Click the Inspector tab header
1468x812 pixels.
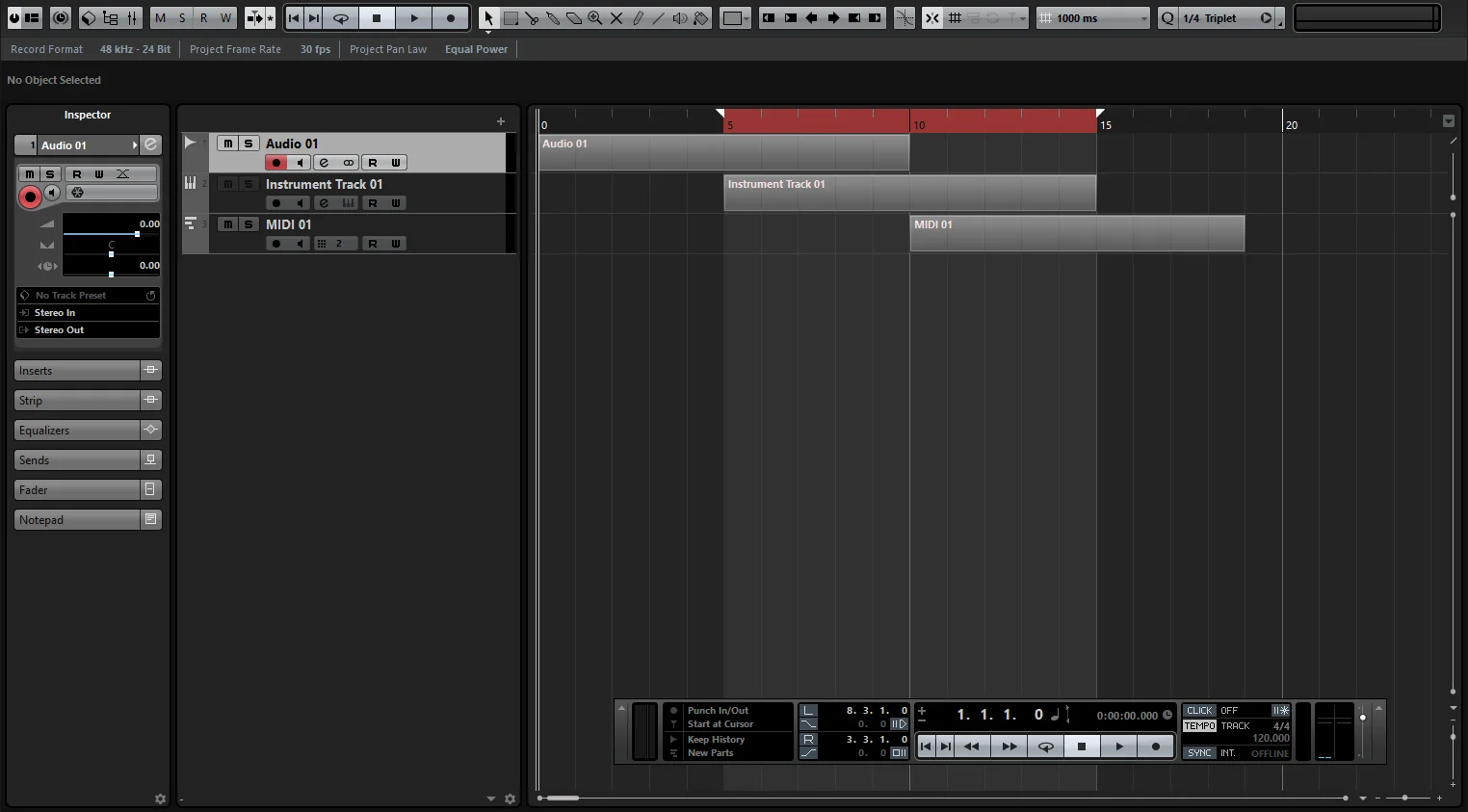click(88, 115)
